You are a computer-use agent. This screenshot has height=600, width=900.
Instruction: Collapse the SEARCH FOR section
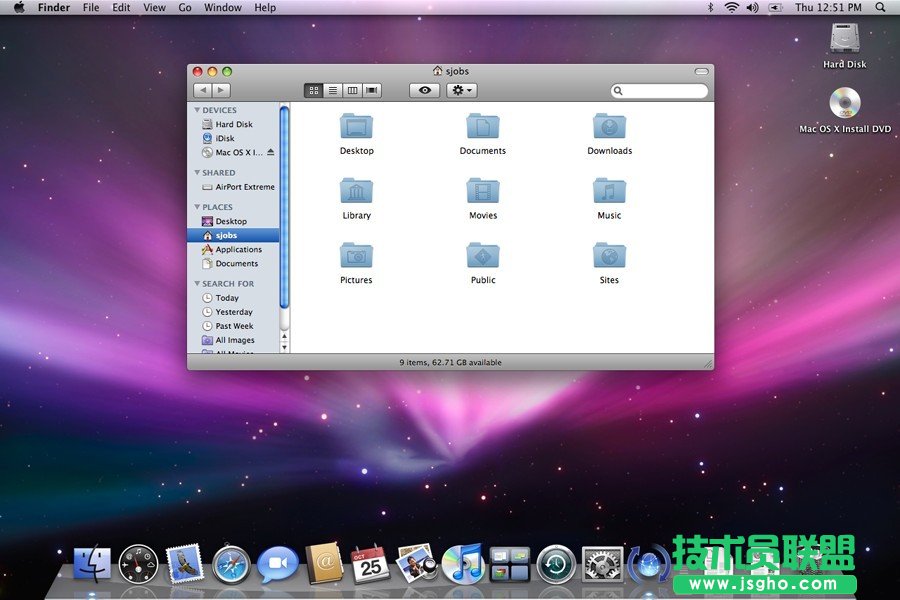pyautogui.click(x=198, y=283)
